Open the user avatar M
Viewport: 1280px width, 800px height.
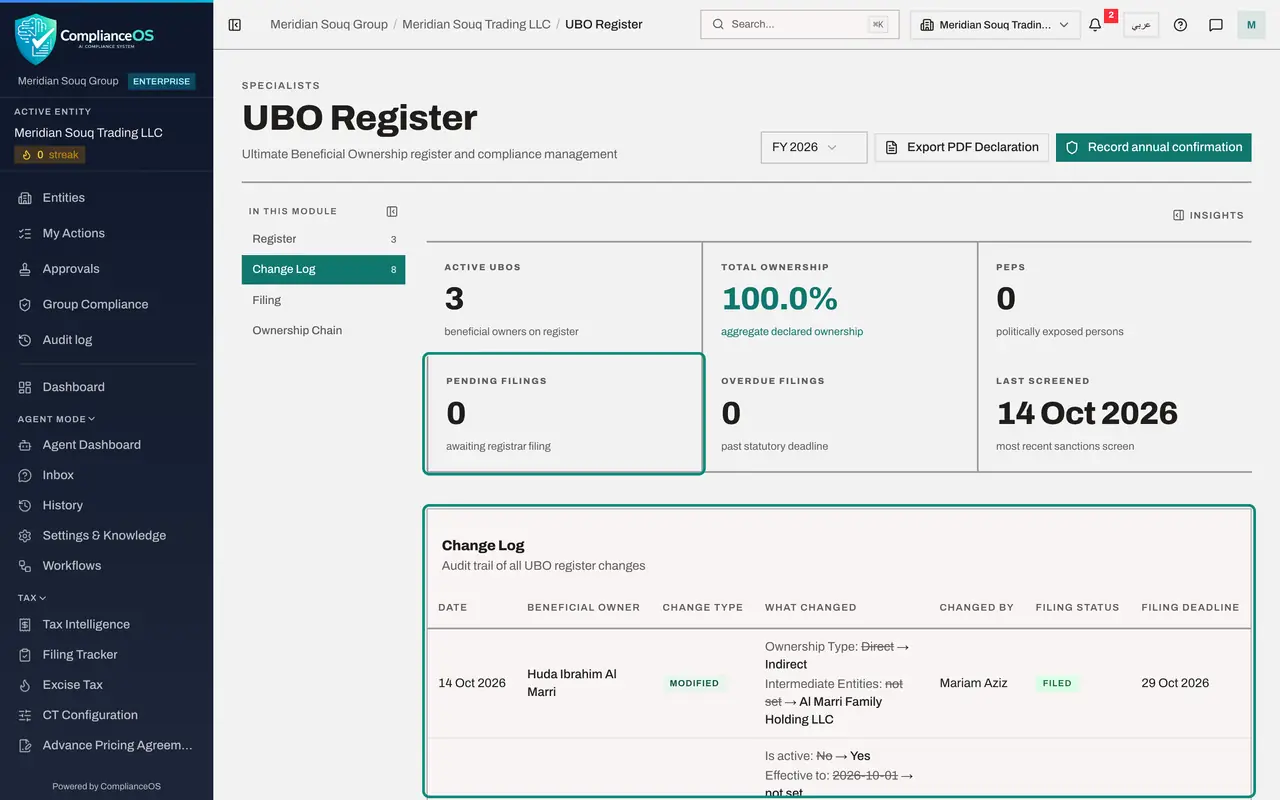point(1251,25)
